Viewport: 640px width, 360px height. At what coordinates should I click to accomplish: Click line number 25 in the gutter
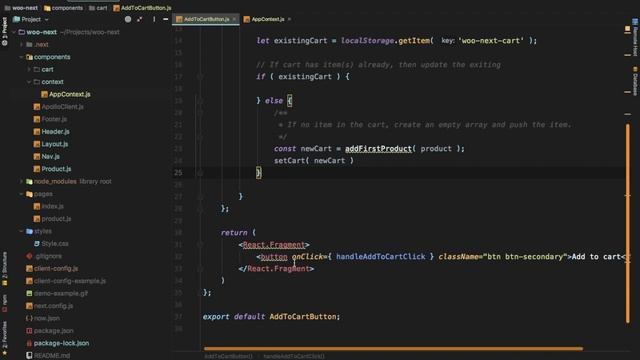coord(178,173)
